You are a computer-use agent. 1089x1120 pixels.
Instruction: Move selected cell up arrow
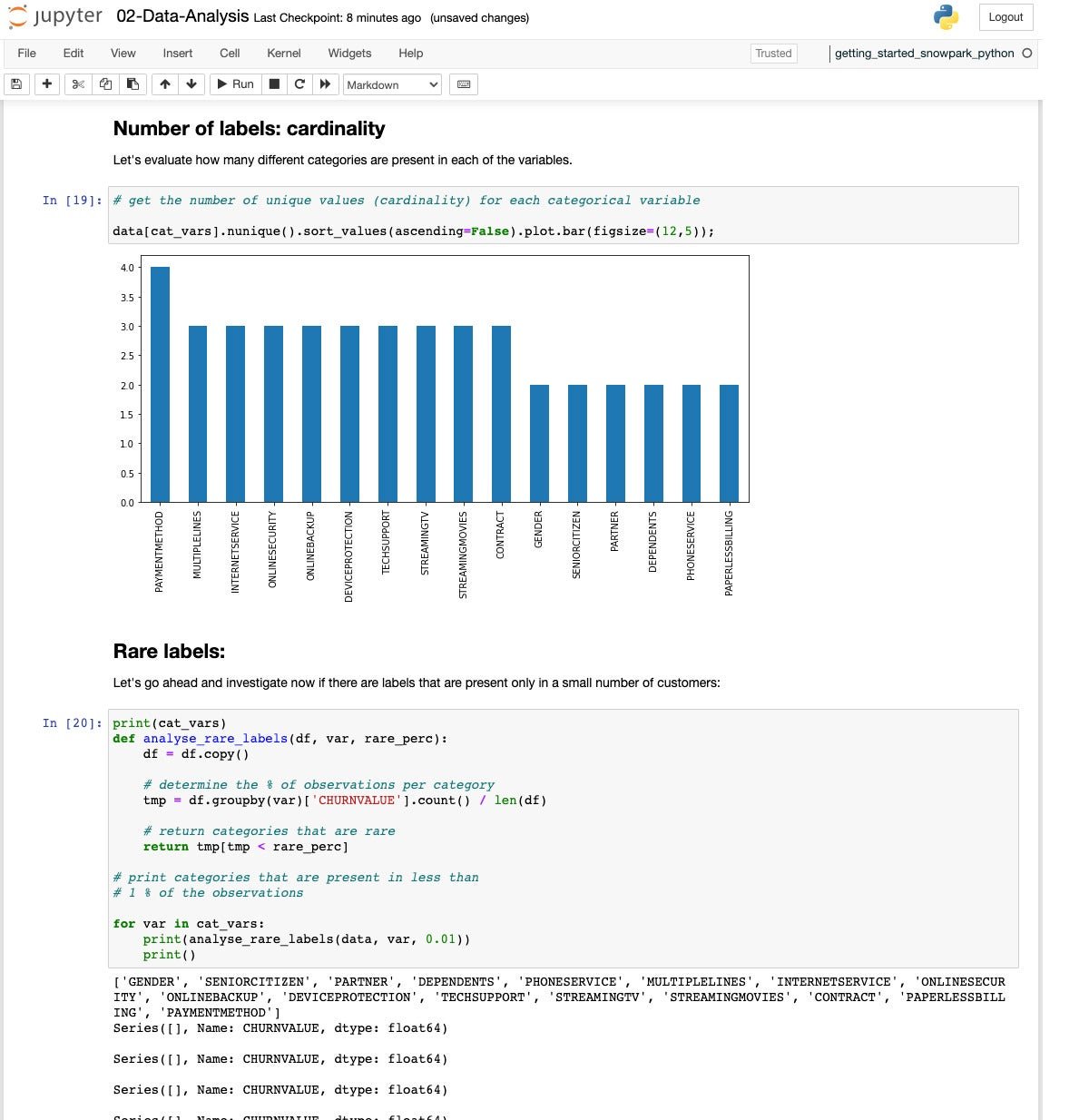165,84
